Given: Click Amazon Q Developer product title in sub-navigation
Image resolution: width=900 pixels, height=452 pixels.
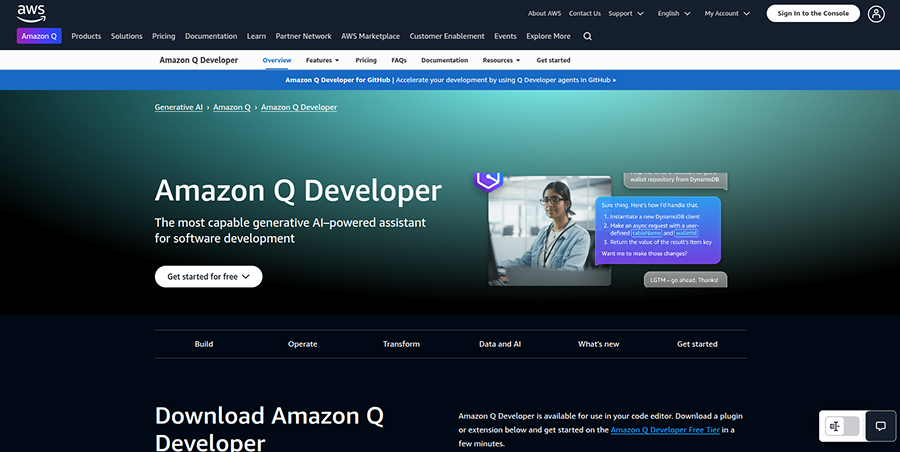Looking at the screenshot, I should click(199, 60).
